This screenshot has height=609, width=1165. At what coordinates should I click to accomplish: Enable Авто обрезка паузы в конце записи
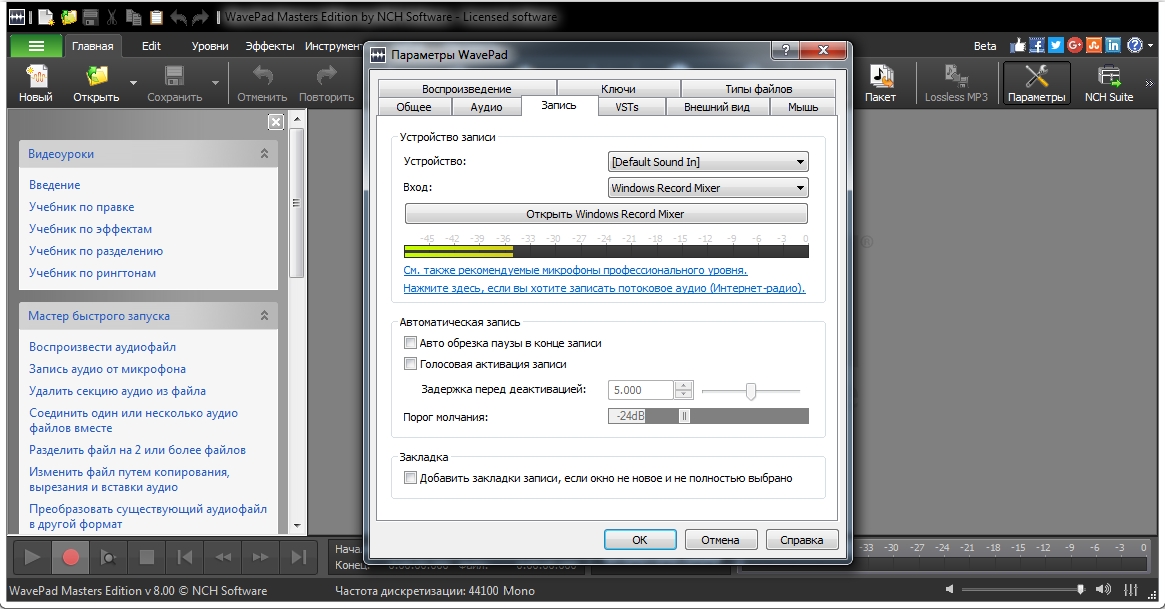410,343
